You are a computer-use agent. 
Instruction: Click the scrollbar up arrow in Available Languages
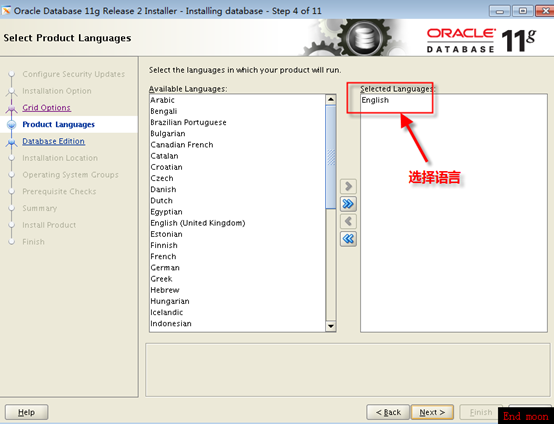[x=331, y=99]
